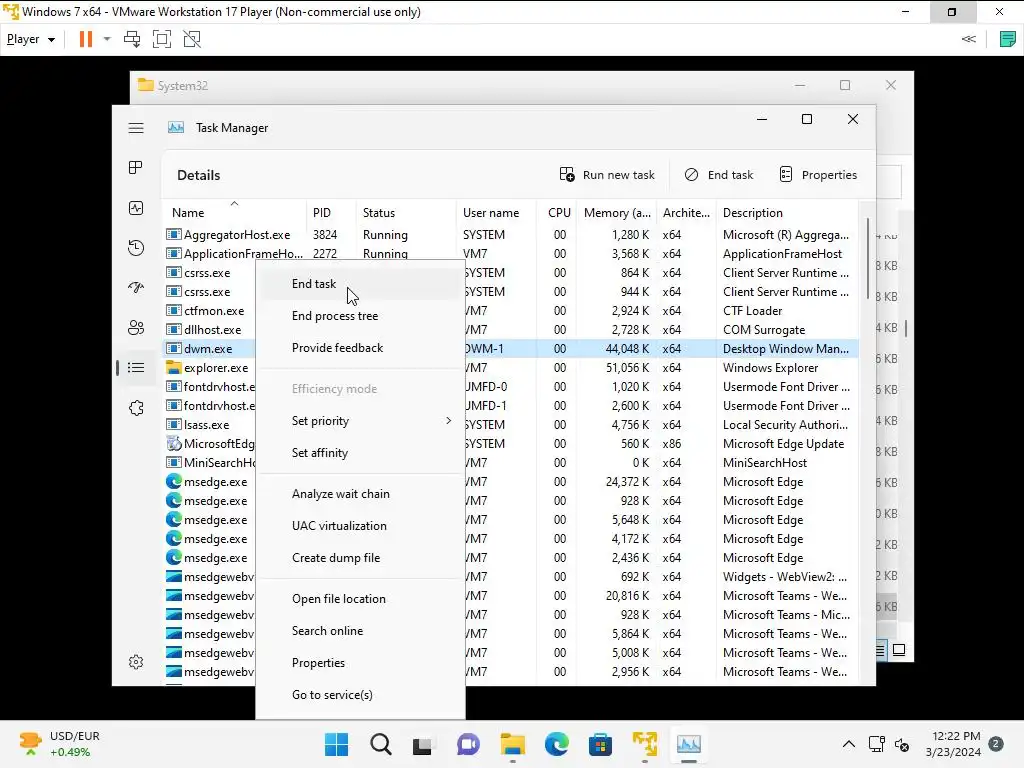Expand VMware power options arrow
1024x768 pixels.
pyautogui.click(x=107, y=39)
